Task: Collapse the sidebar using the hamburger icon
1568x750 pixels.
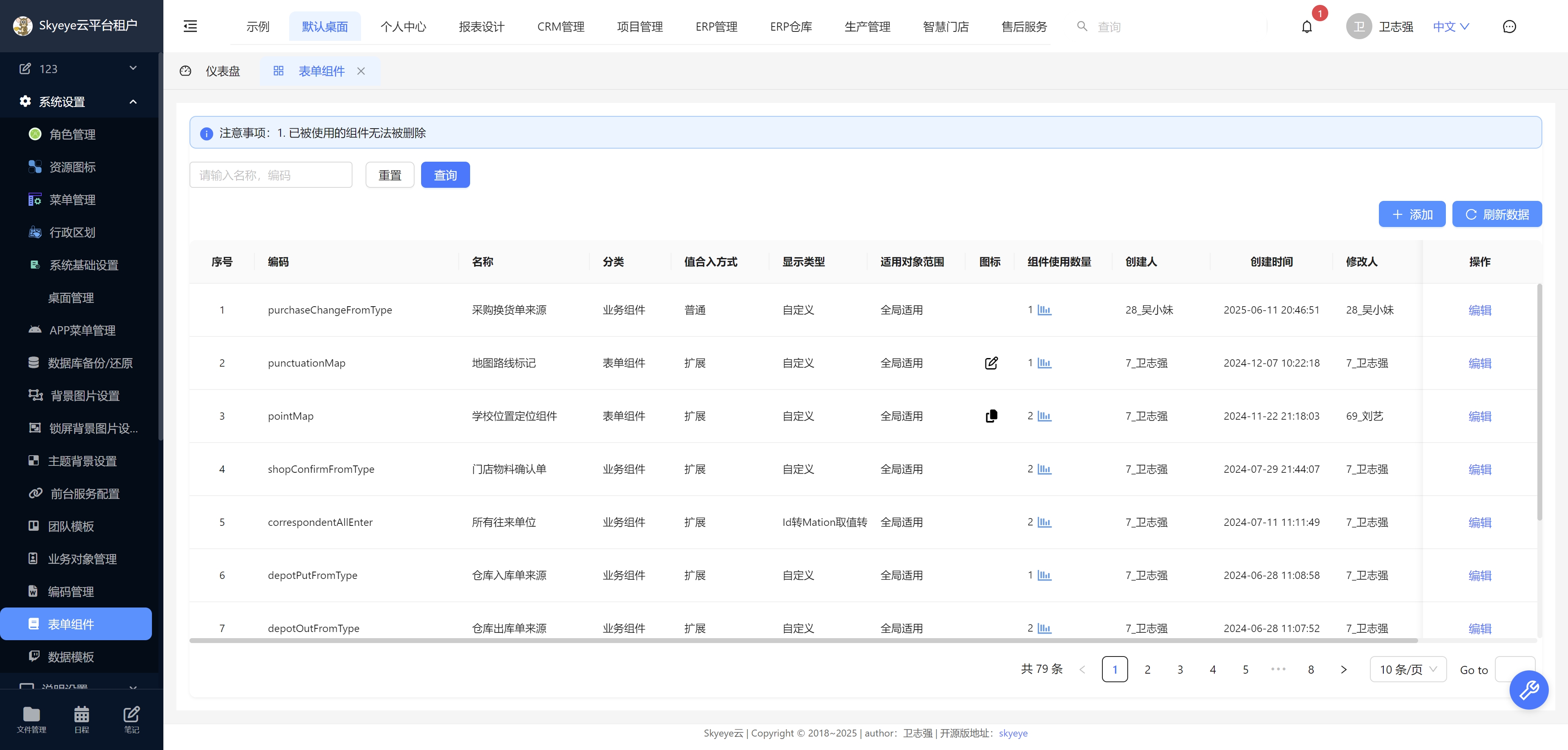Action: pos(190,26)
